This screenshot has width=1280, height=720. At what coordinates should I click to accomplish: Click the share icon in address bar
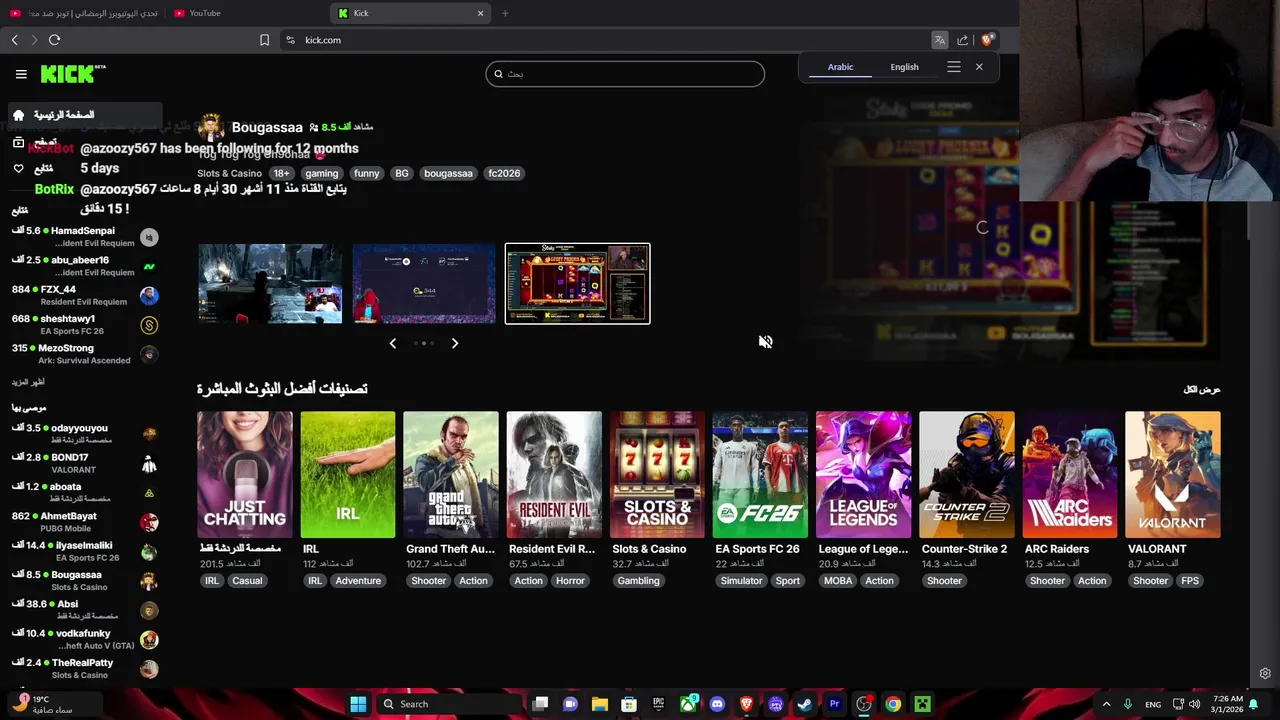(963, 40)
